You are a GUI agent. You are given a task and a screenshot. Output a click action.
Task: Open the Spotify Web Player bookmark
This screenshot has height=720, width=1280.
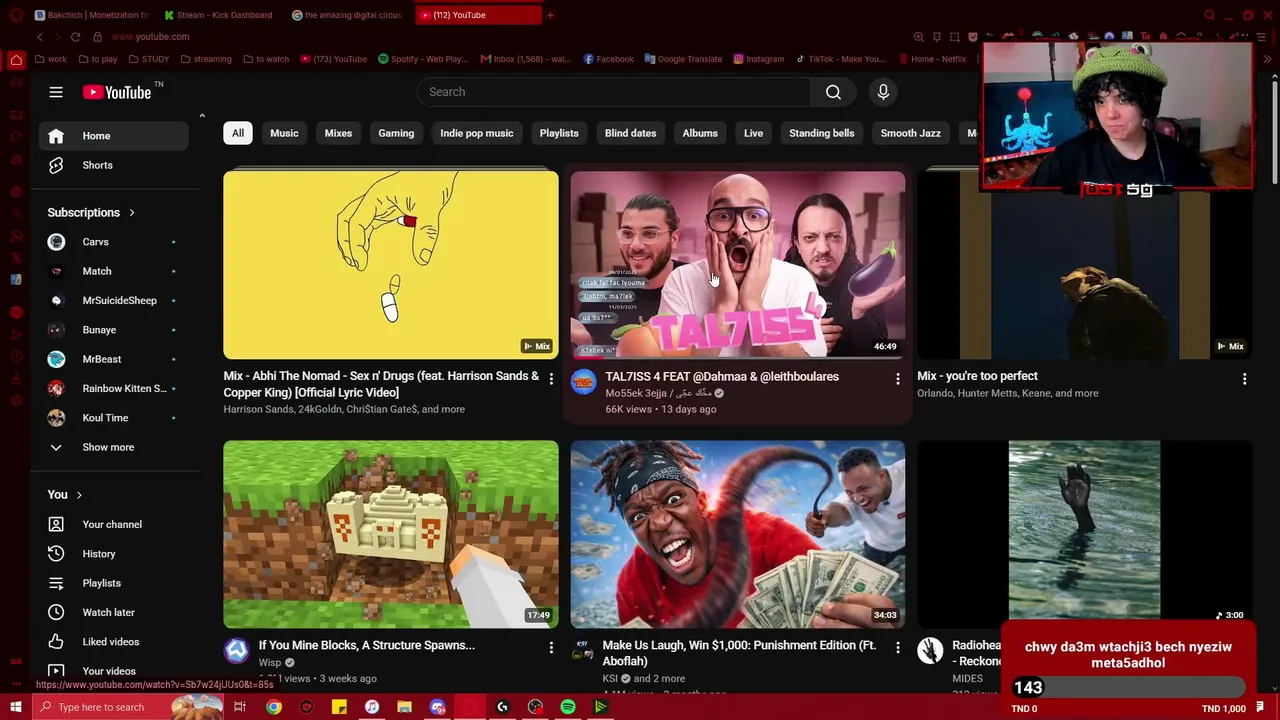[423, 60]
